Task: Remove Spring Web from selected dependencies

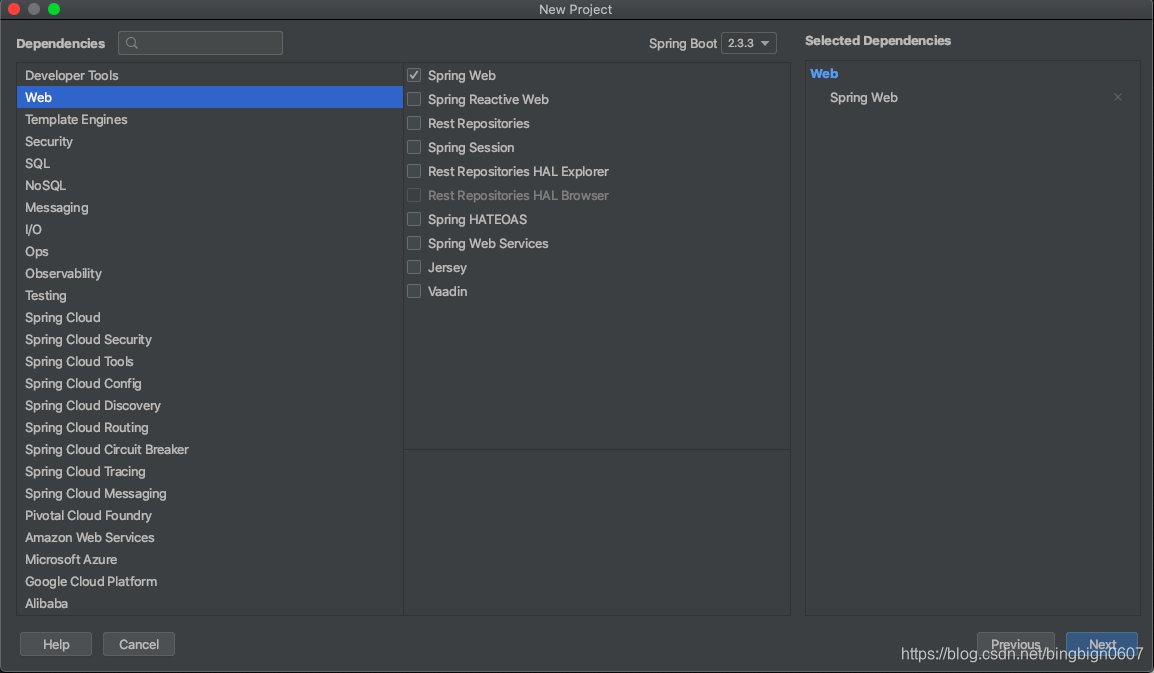Action: tap(1117, 97)
